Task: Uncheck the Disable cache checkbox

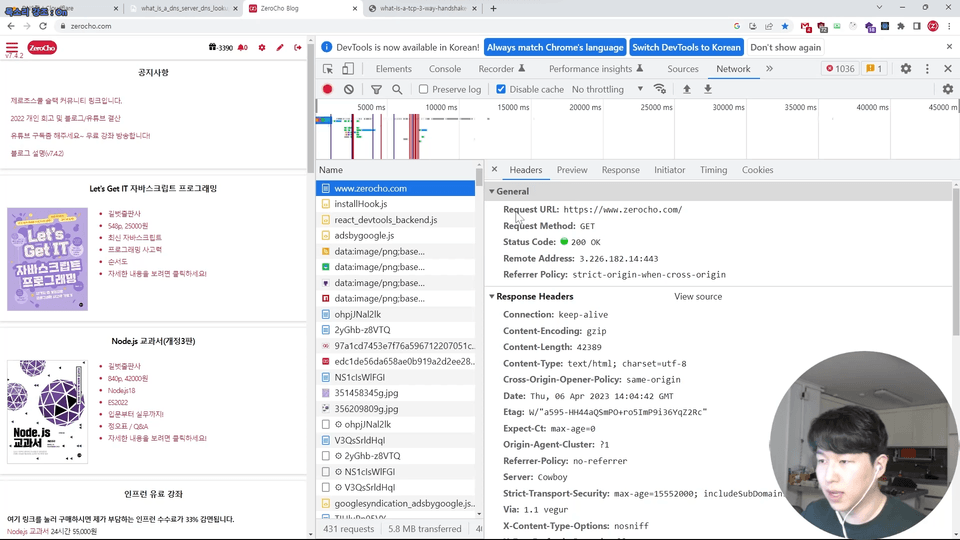Action: (x=501, y=89)
